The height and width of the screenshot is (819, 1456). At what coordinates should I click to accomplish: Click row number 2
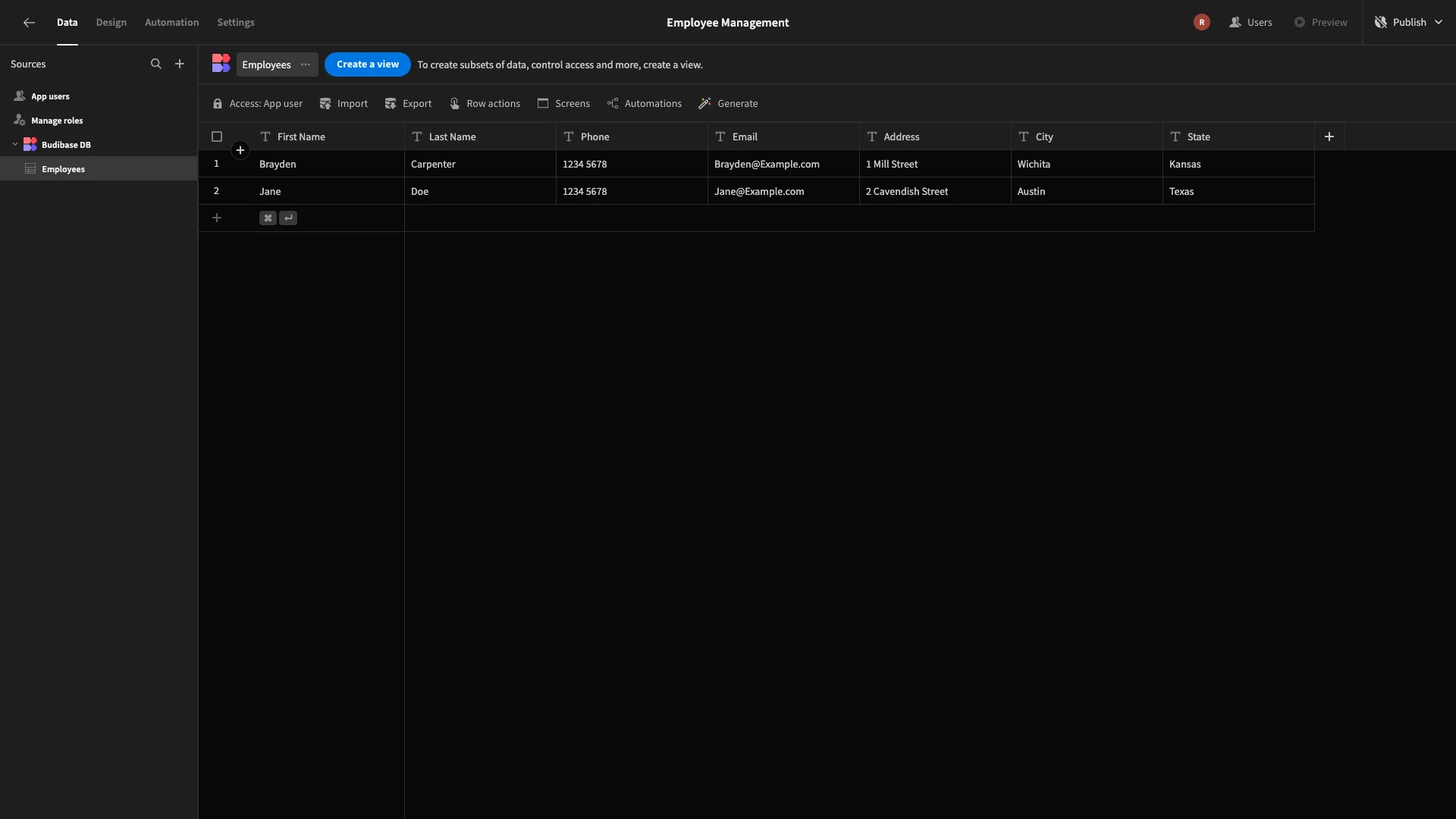tap(216, 191)
